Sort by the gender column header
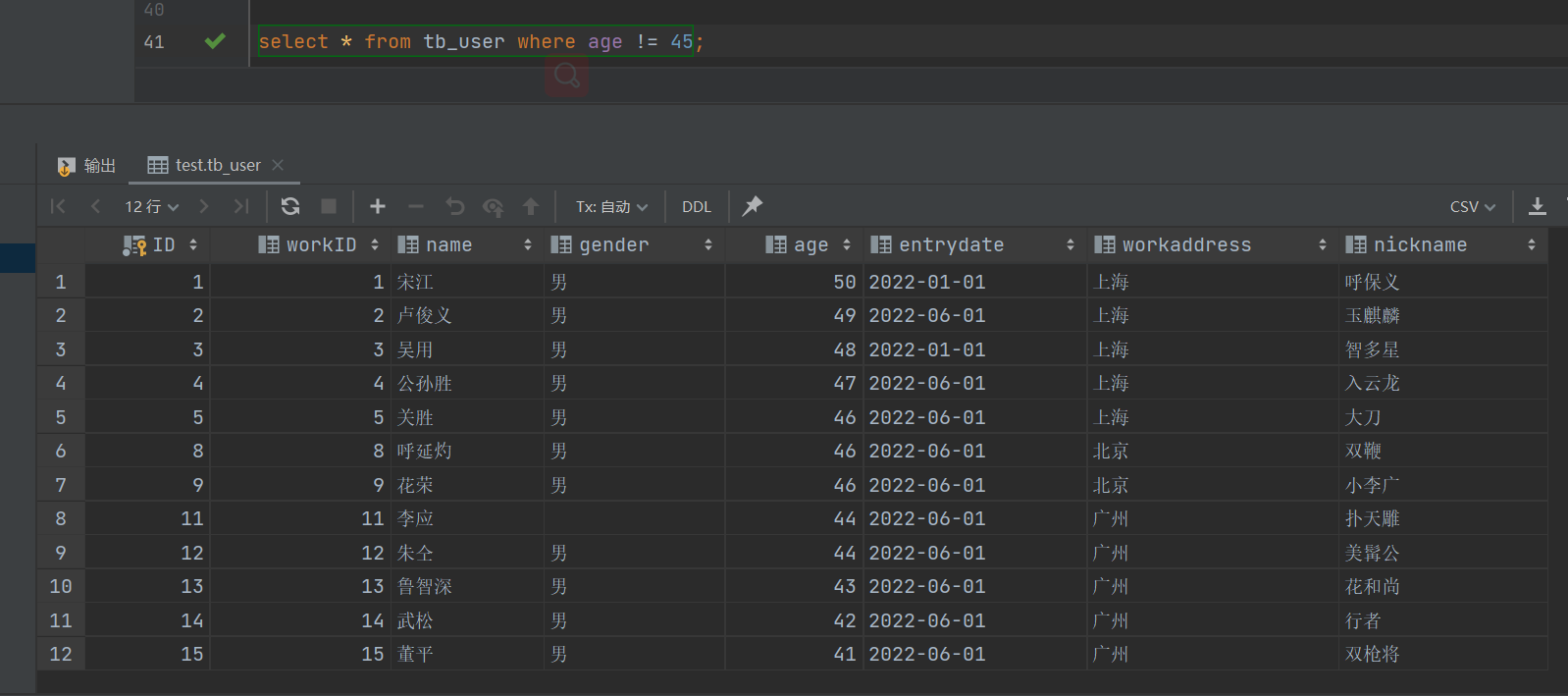This screenshot has width=1568, height=696. [x=634, y=245]
